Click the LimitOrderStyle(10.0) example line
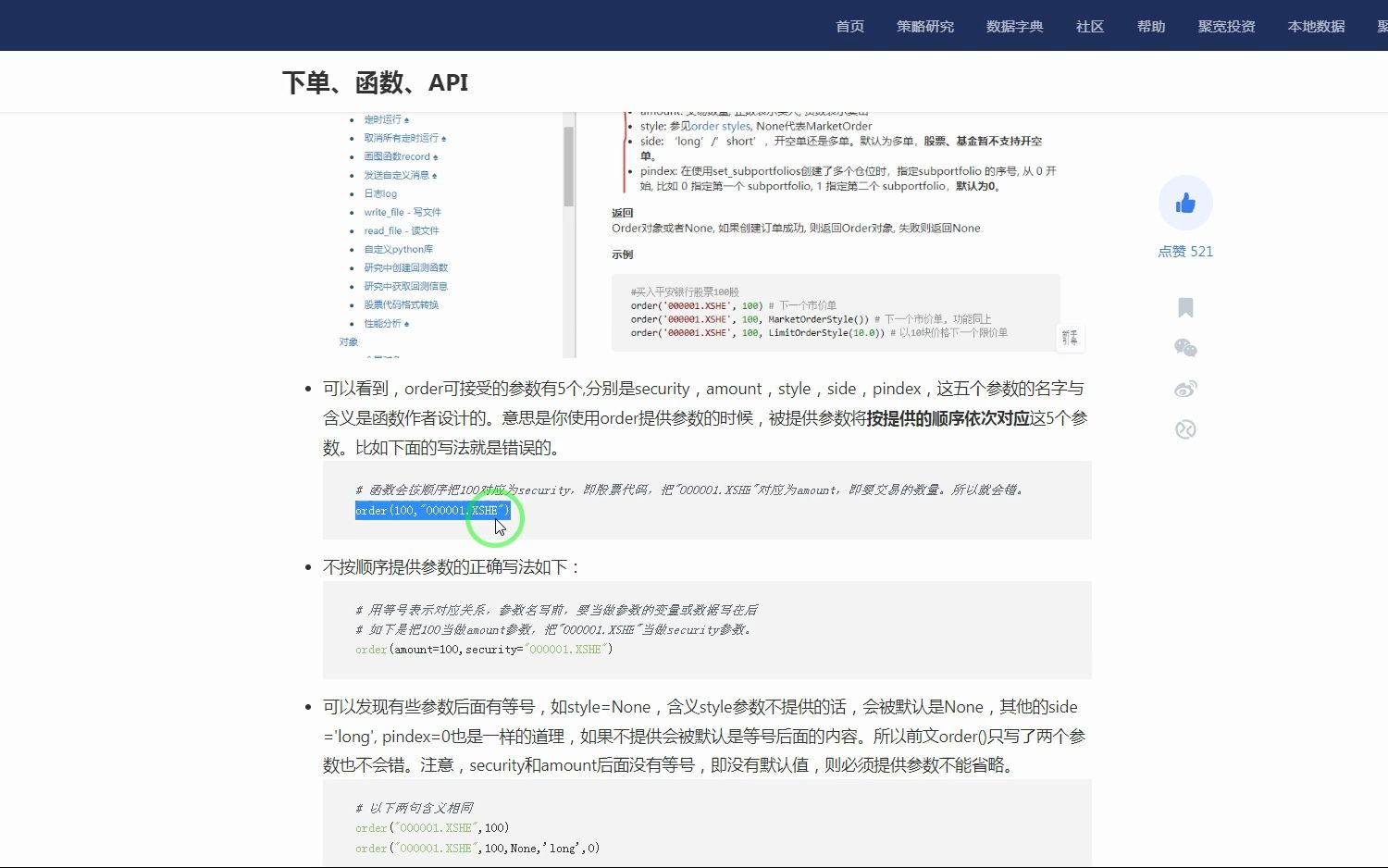Image resolution: width=1388 pixels, height=868 pixels. coord(819,332)
